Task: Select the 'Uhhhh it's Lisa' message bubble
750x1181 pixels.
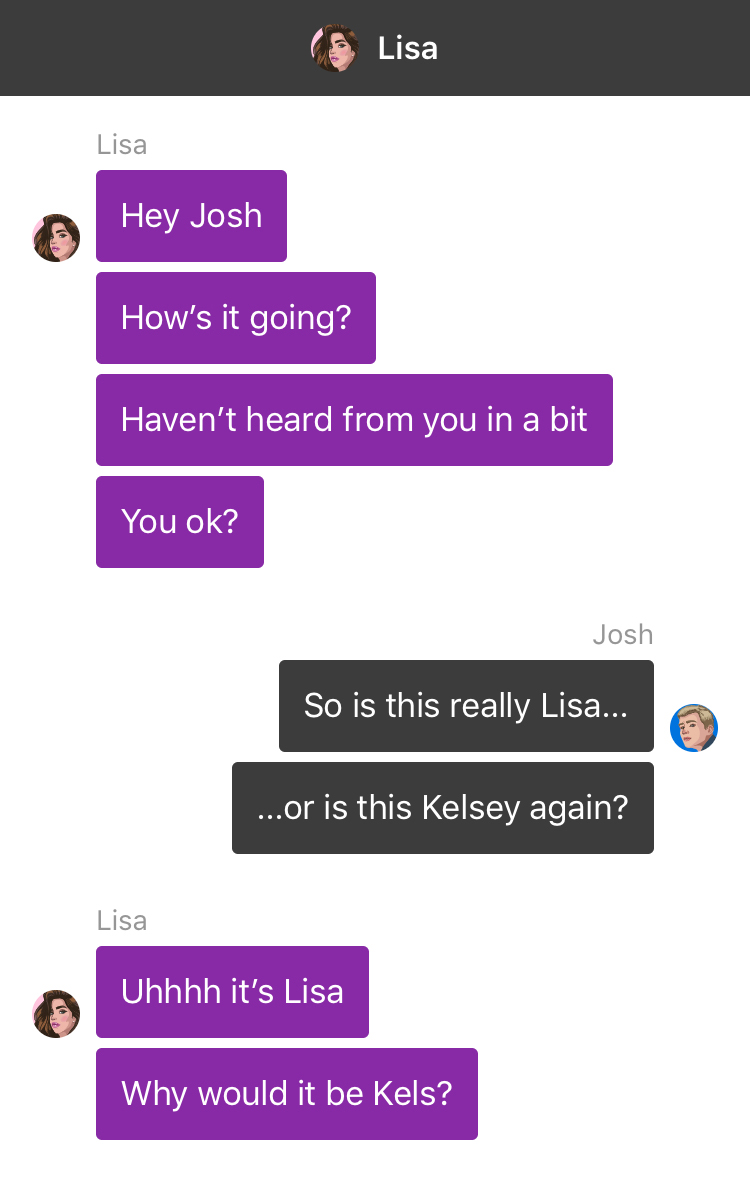Action: click(x=233, y=992)
